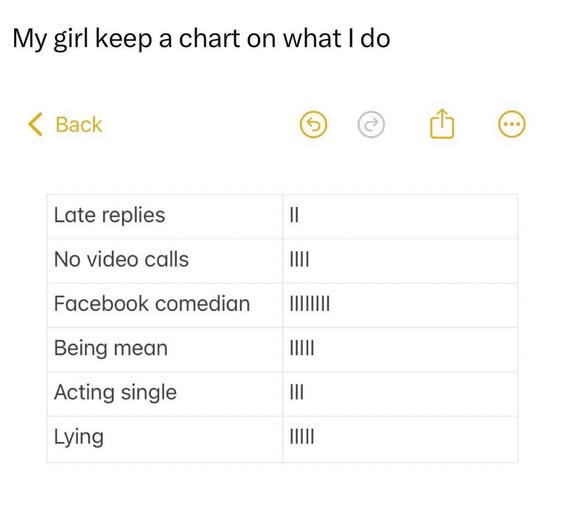Open the share sheet icon
Viewport: 565px width, 507px height.
[442, 124]
